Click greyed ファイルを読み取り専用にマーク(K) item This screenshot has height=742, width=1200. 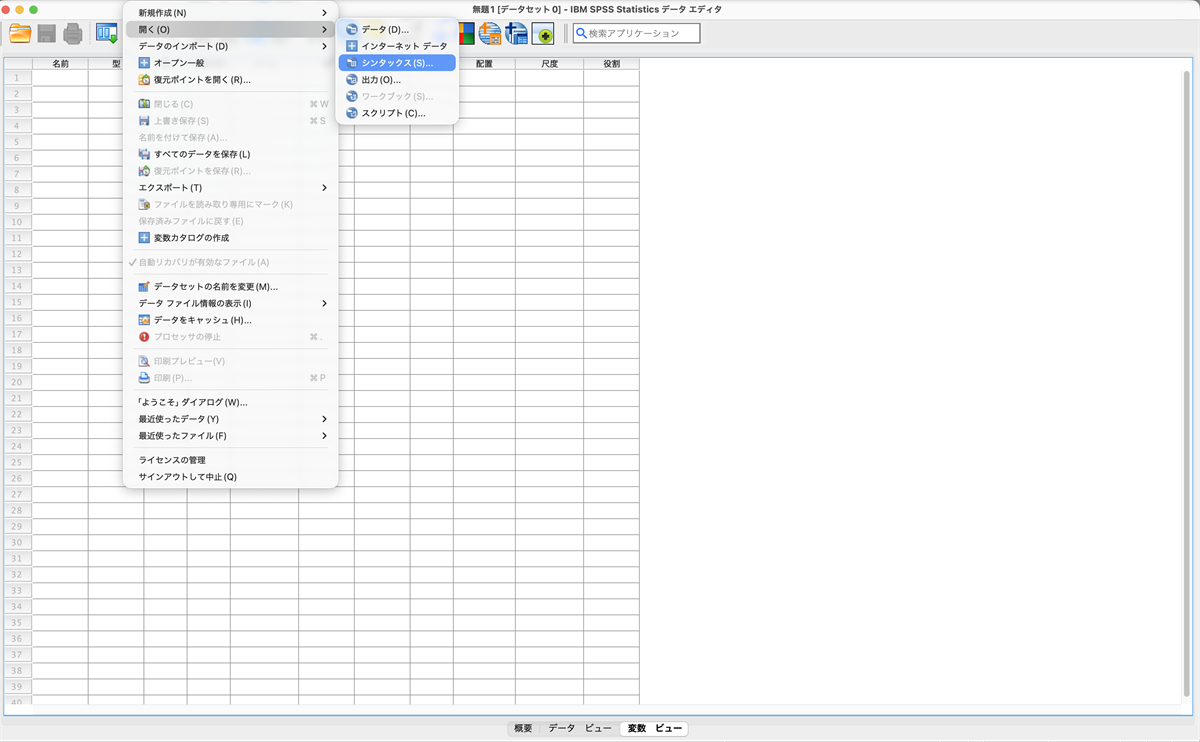tap(230, 204)
